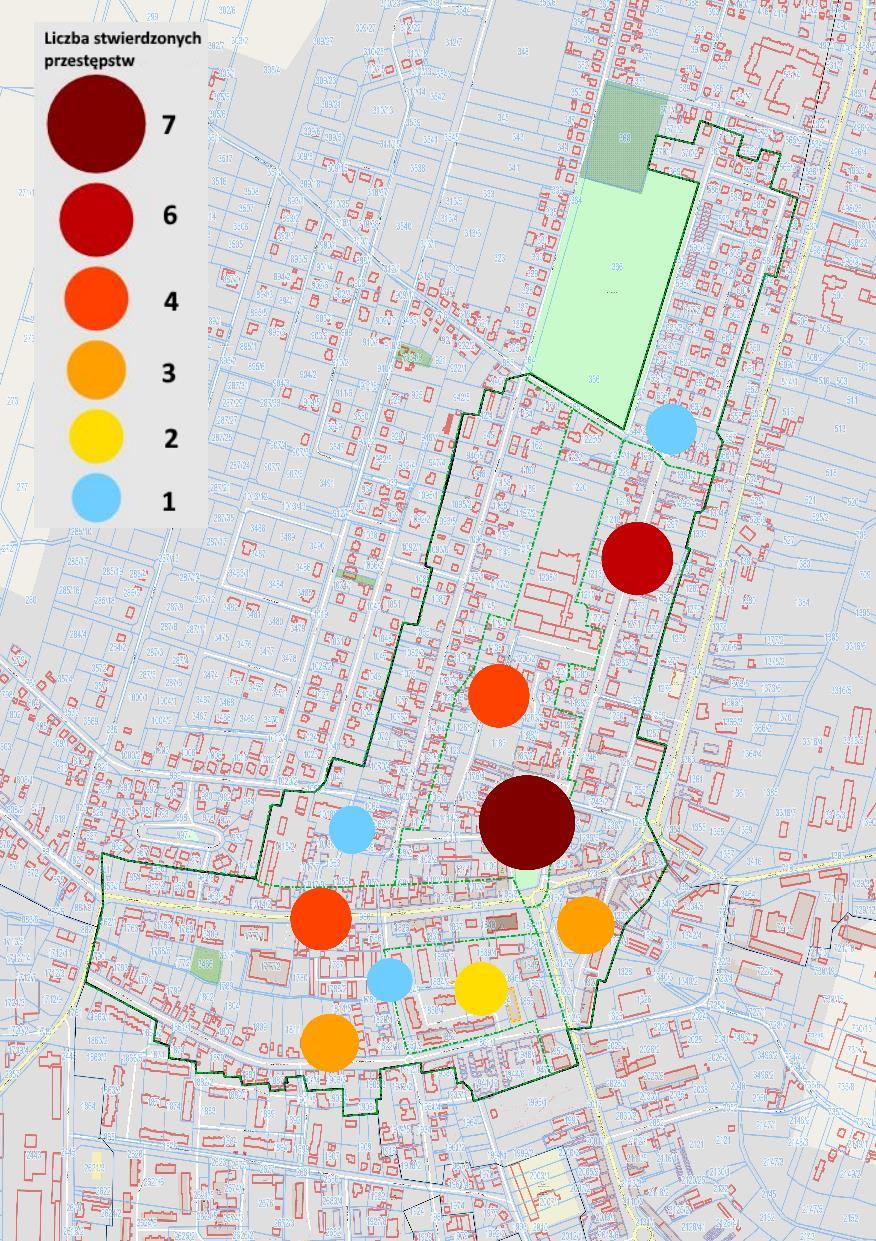
Task: Select the red legend circle labeled 6
Action: click(96, 219)
